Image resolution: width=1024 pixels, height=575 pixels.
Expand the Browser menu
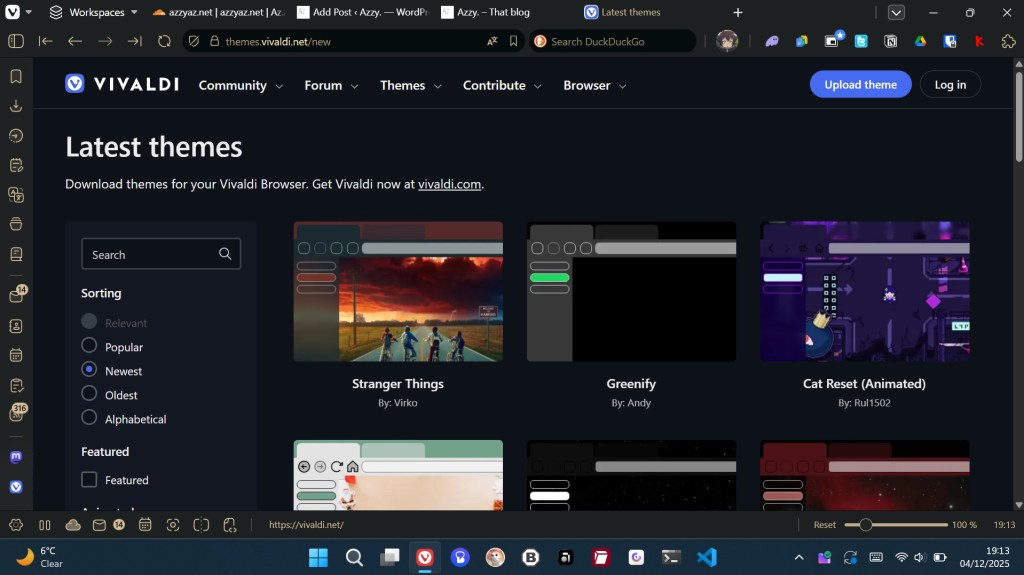coord(594,86)
